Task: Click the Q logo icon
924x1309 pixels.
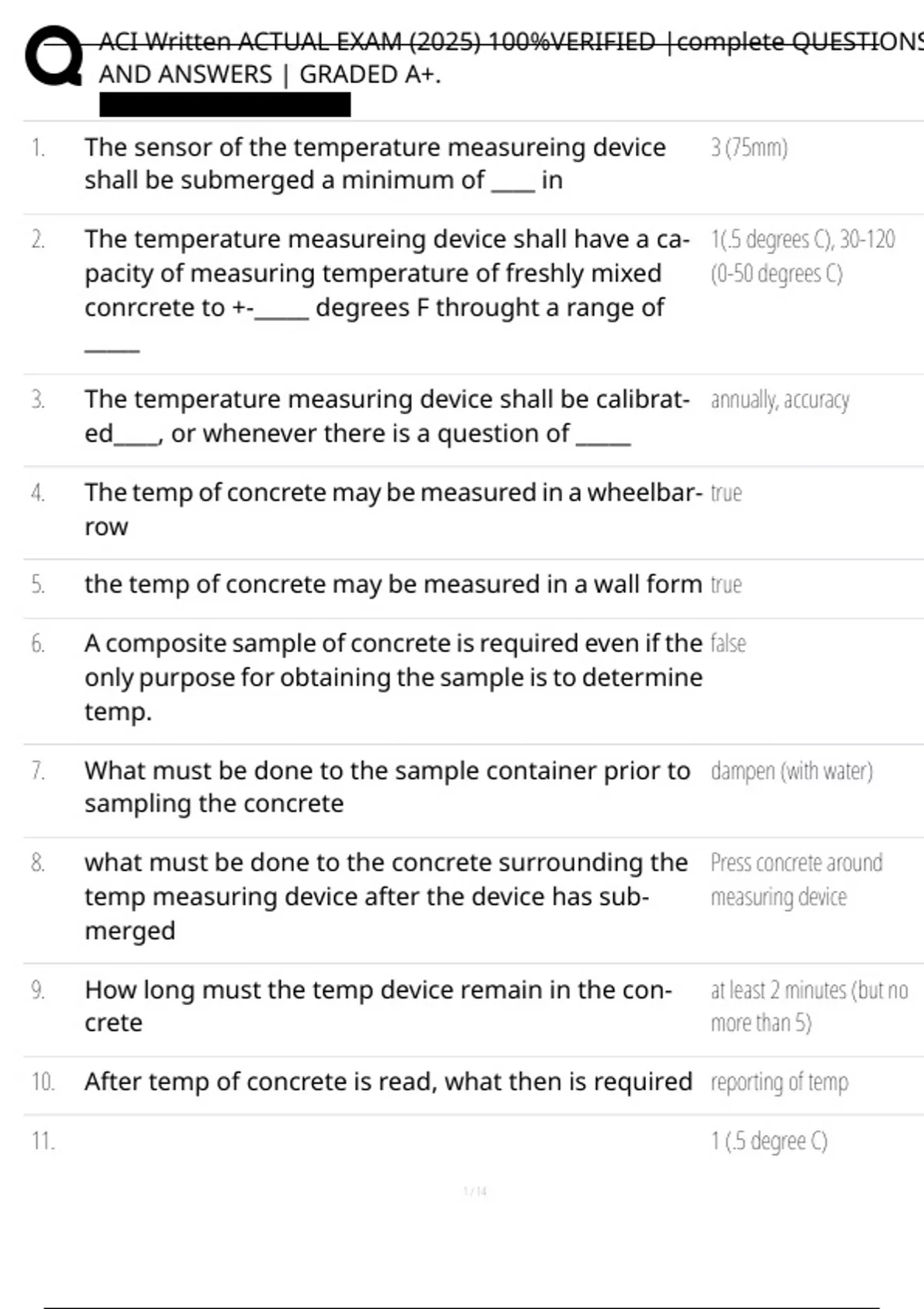Action: 53,56
